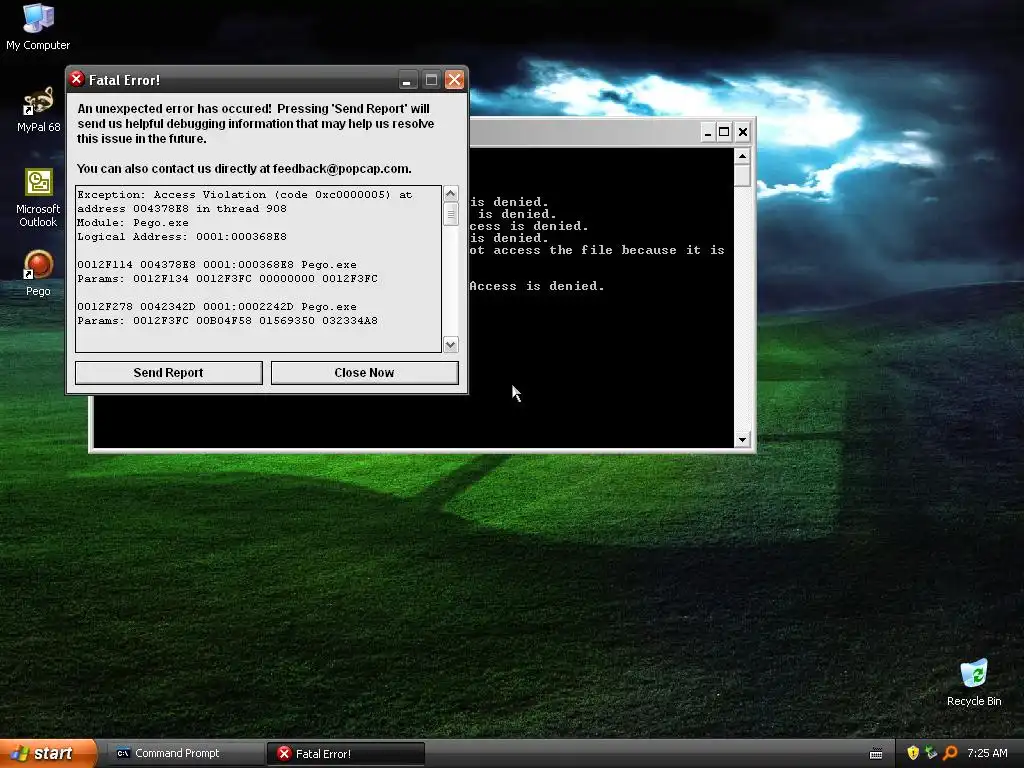Click Close Now button

[x=364, y=373]
